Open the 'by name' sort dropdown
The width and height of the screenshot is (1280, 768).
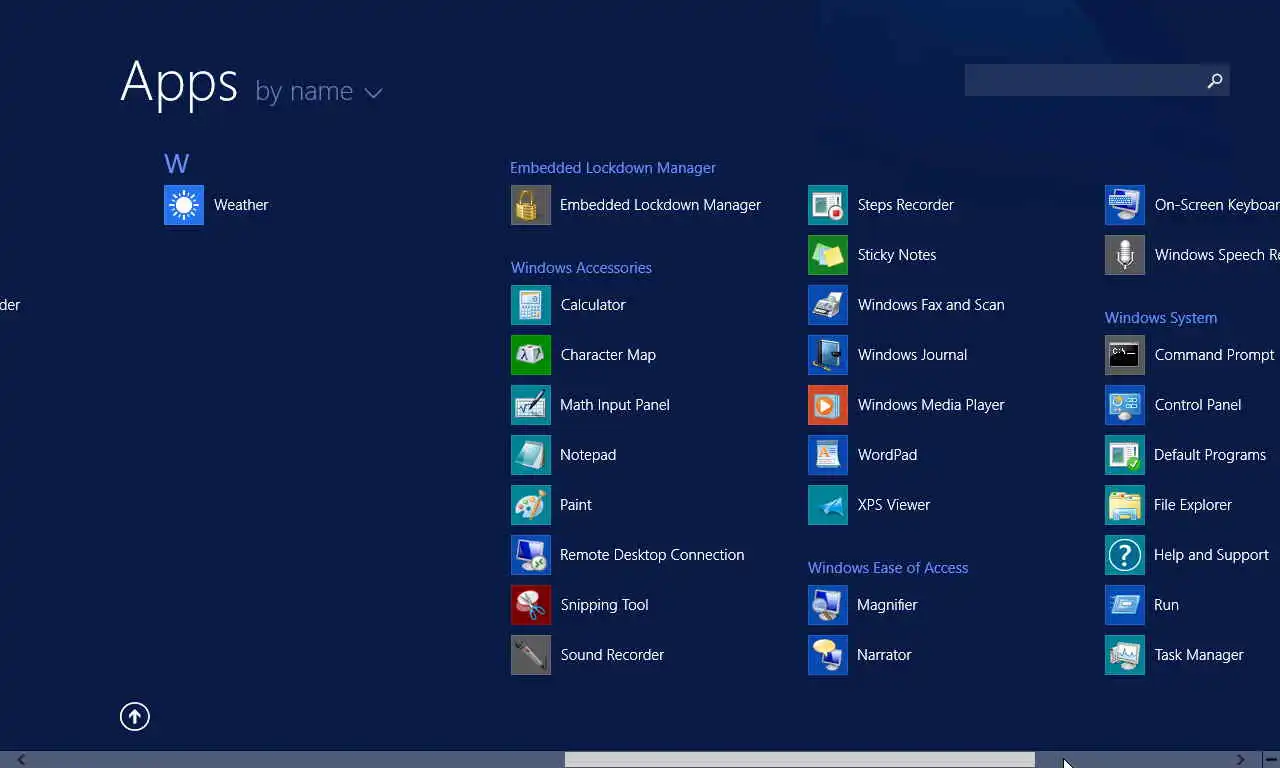click(x=319, y=92)
